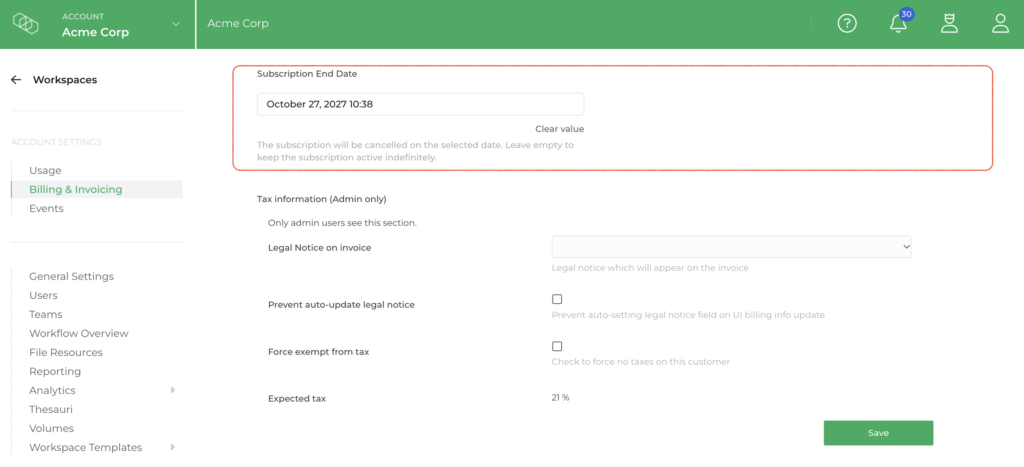Select Billing & Invoicing menu item
This screenshot has width=1024, height=467.
(76, 189)
